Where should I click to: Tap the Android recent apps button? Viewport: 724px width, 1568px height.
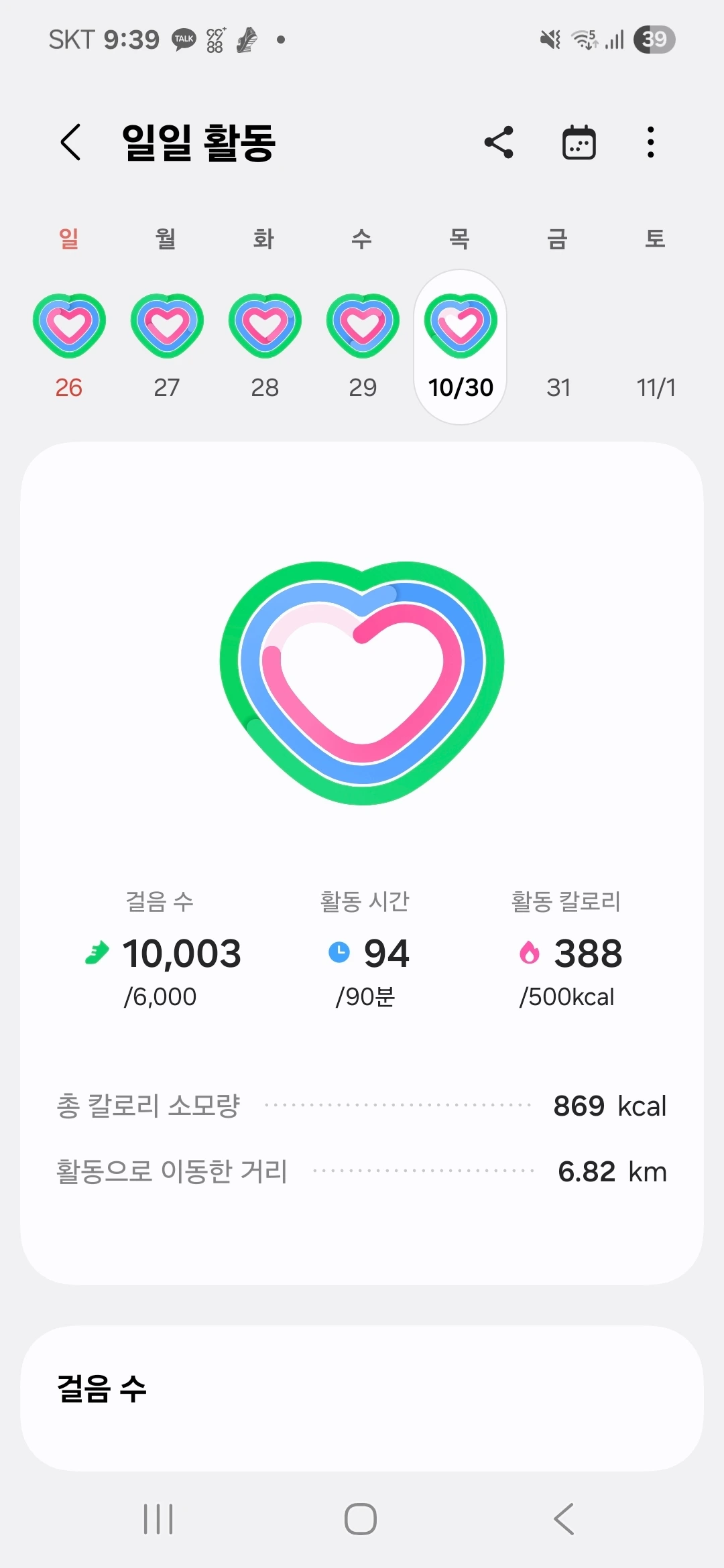[159, 1518]
